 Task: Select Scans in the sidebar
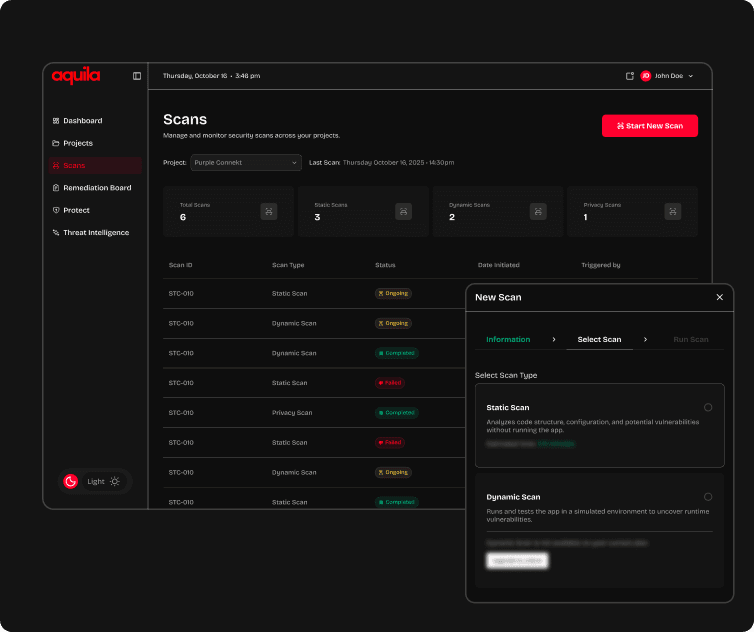tap(95, 165)
